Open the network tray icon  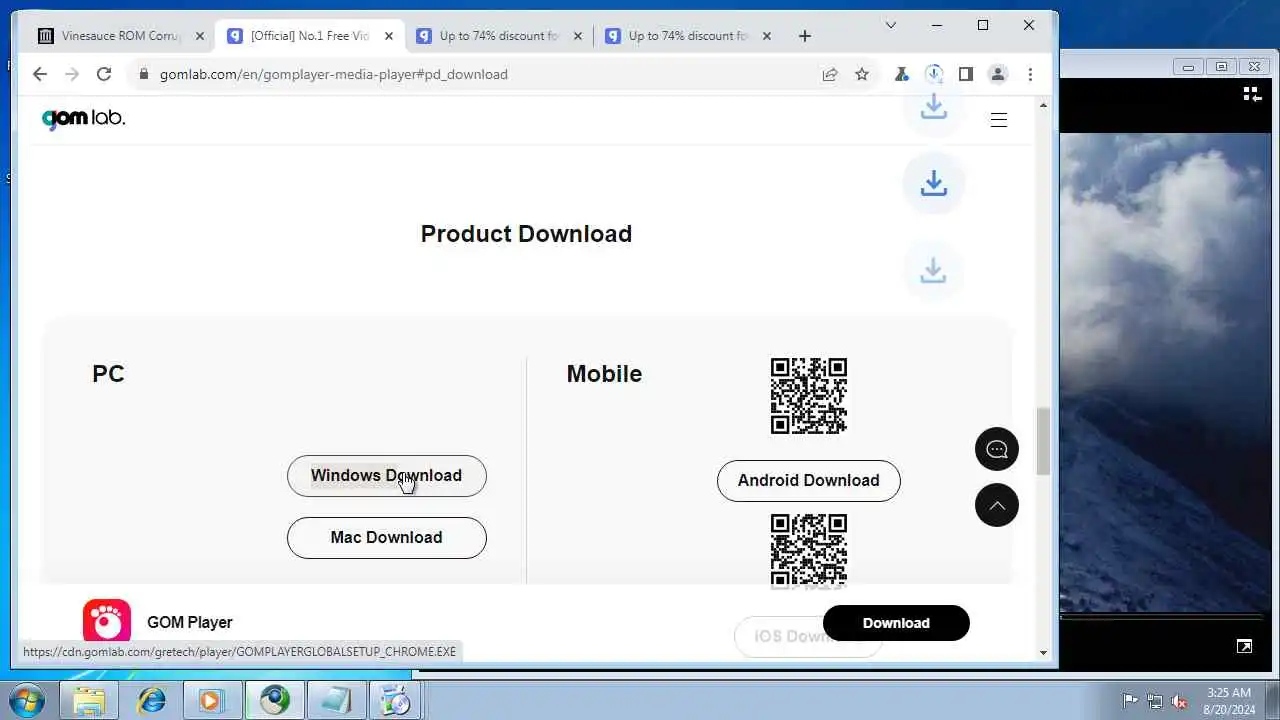[1155, 701]
